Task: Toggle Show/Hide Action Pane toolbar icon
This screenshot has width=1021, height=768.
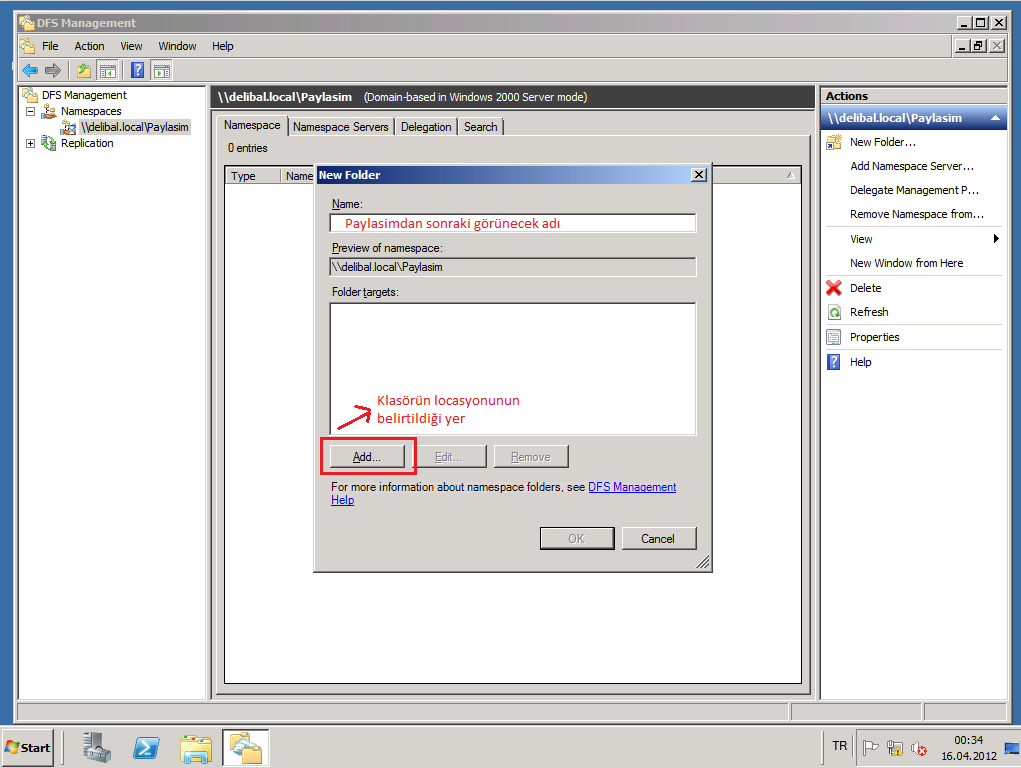Action: coord(161,70)
